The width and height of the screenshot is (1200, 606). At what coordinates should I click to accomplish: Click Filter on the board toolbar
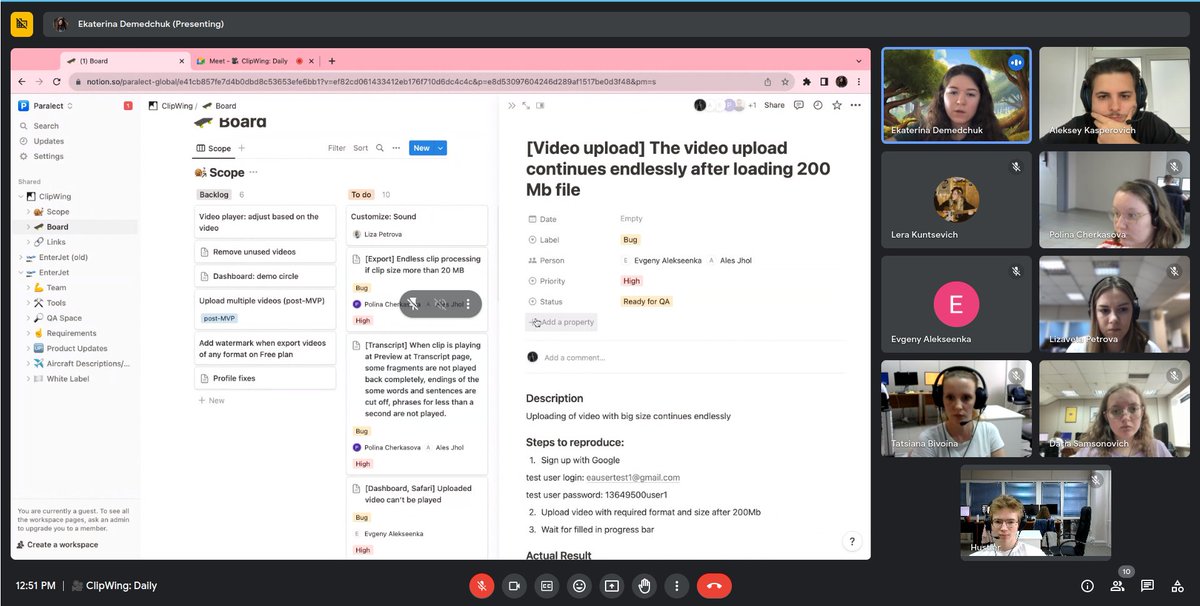tap(337, 148)
